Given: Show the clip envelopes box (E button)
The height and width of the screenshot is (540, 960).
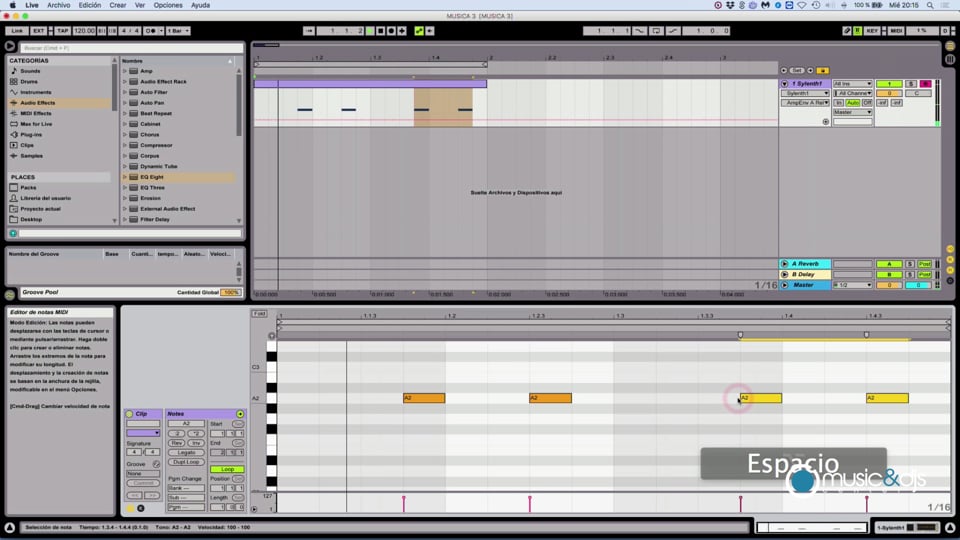Looking at the screenshot, I should coord(140,508).
